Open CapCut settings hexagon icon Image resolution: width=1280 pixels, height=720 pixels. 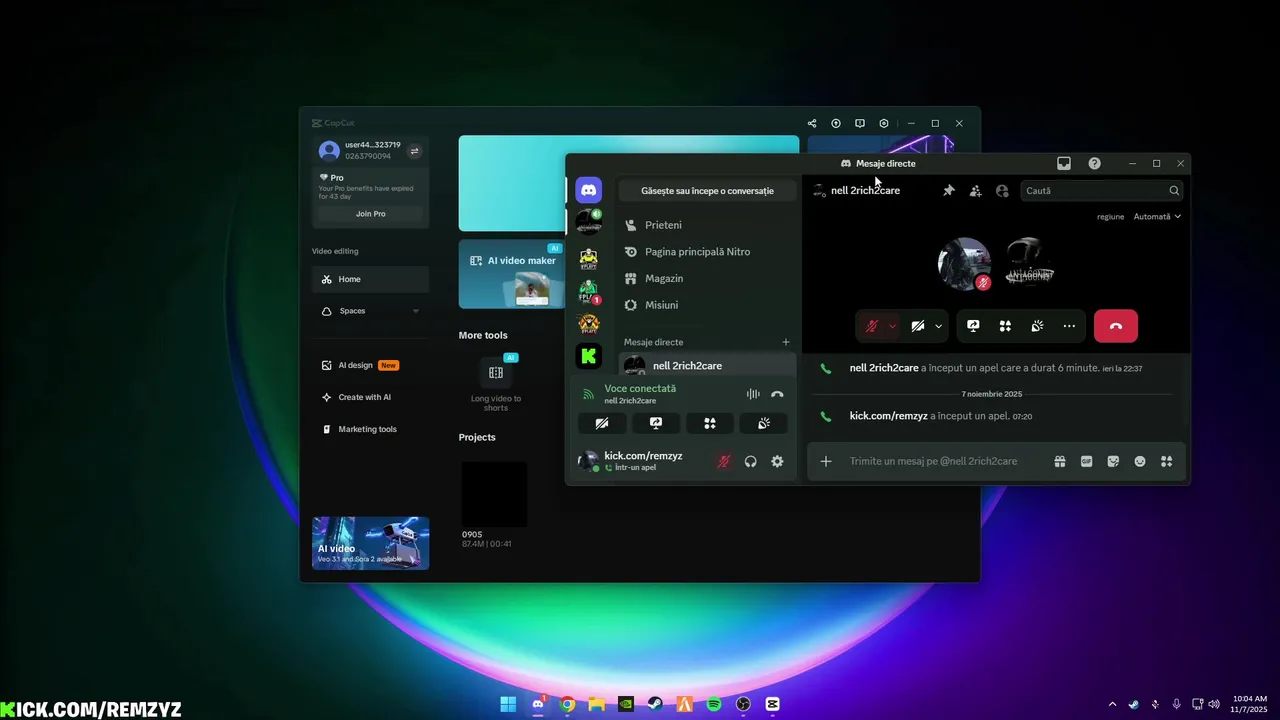884,123
